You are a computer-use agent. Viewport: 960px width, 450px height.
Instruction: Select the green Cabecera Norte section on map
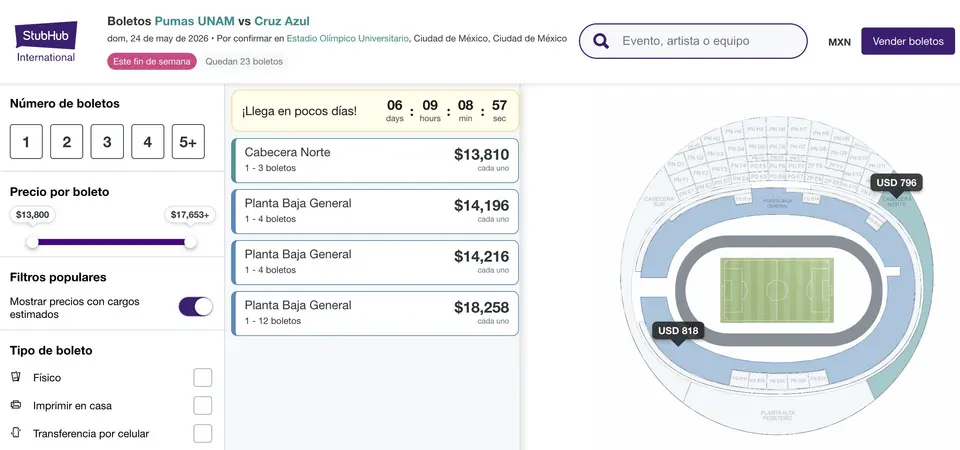[922, 269]
